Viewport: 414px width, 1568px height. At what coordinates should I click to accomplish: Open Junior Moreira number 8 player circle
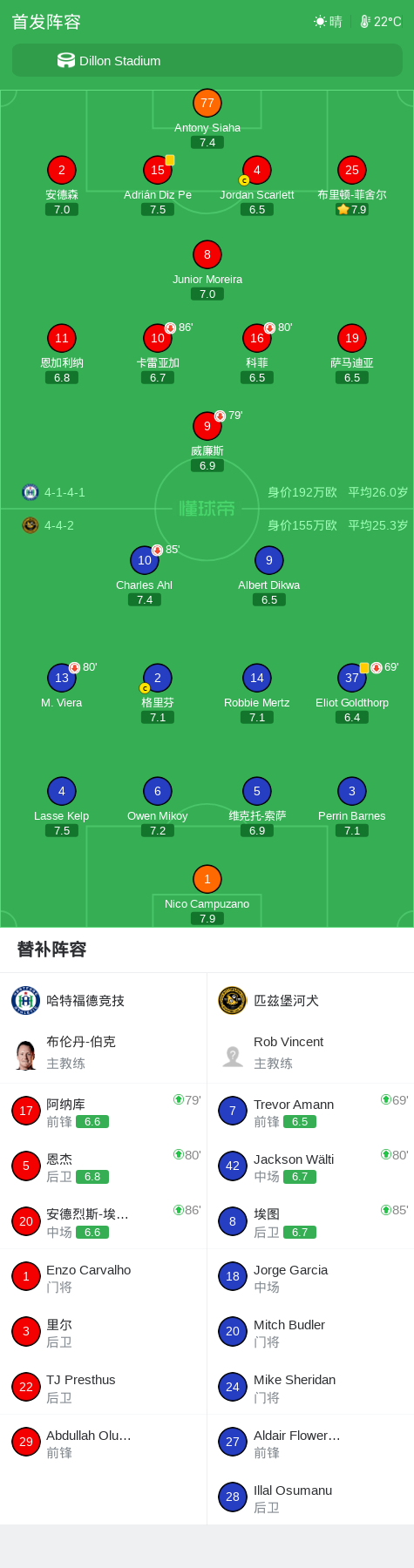click(x=207, y=254)
